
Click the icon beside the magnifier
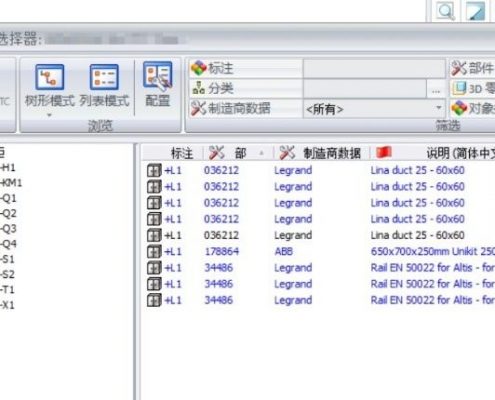tap(475, 11)
